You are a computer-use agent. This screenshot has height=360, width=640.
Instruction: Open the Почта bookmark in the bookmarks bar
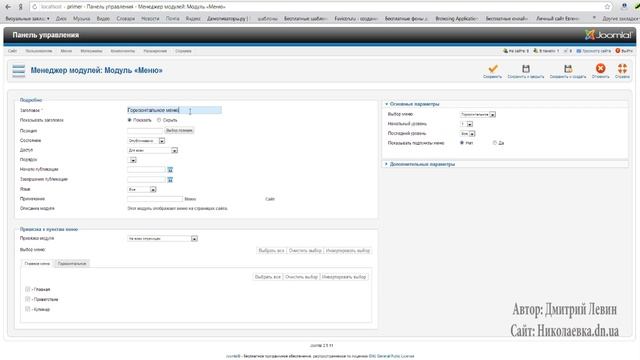(172, 18)
